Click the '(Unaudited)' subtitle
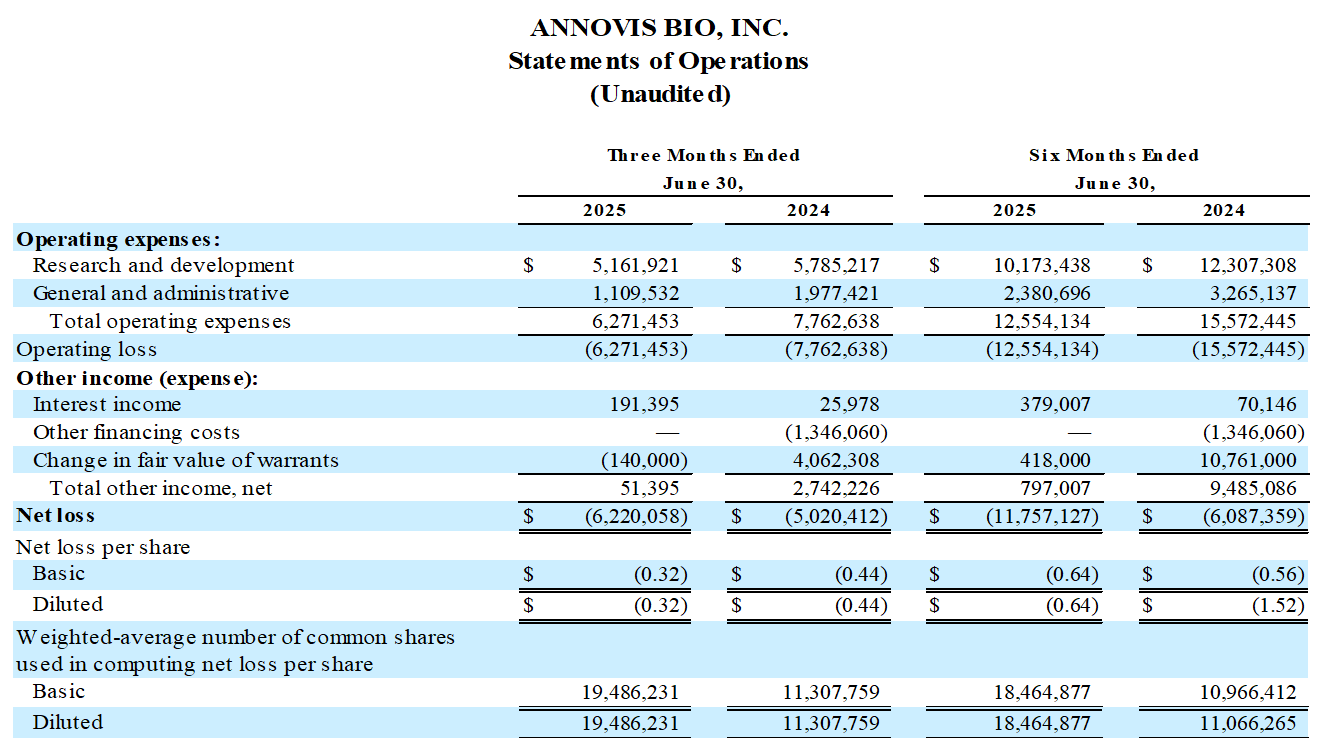Viewport: 1317px width, 741px height. (660, 95)
